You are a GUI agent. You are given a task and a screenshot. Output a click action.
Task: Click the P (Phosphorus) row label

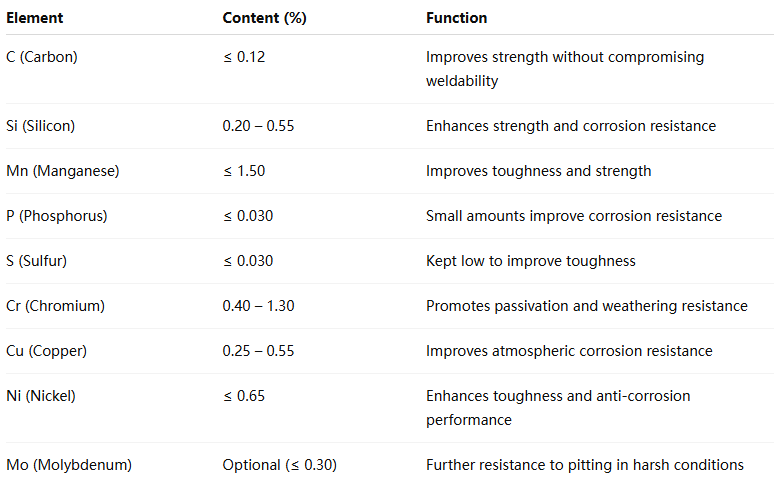57,216
